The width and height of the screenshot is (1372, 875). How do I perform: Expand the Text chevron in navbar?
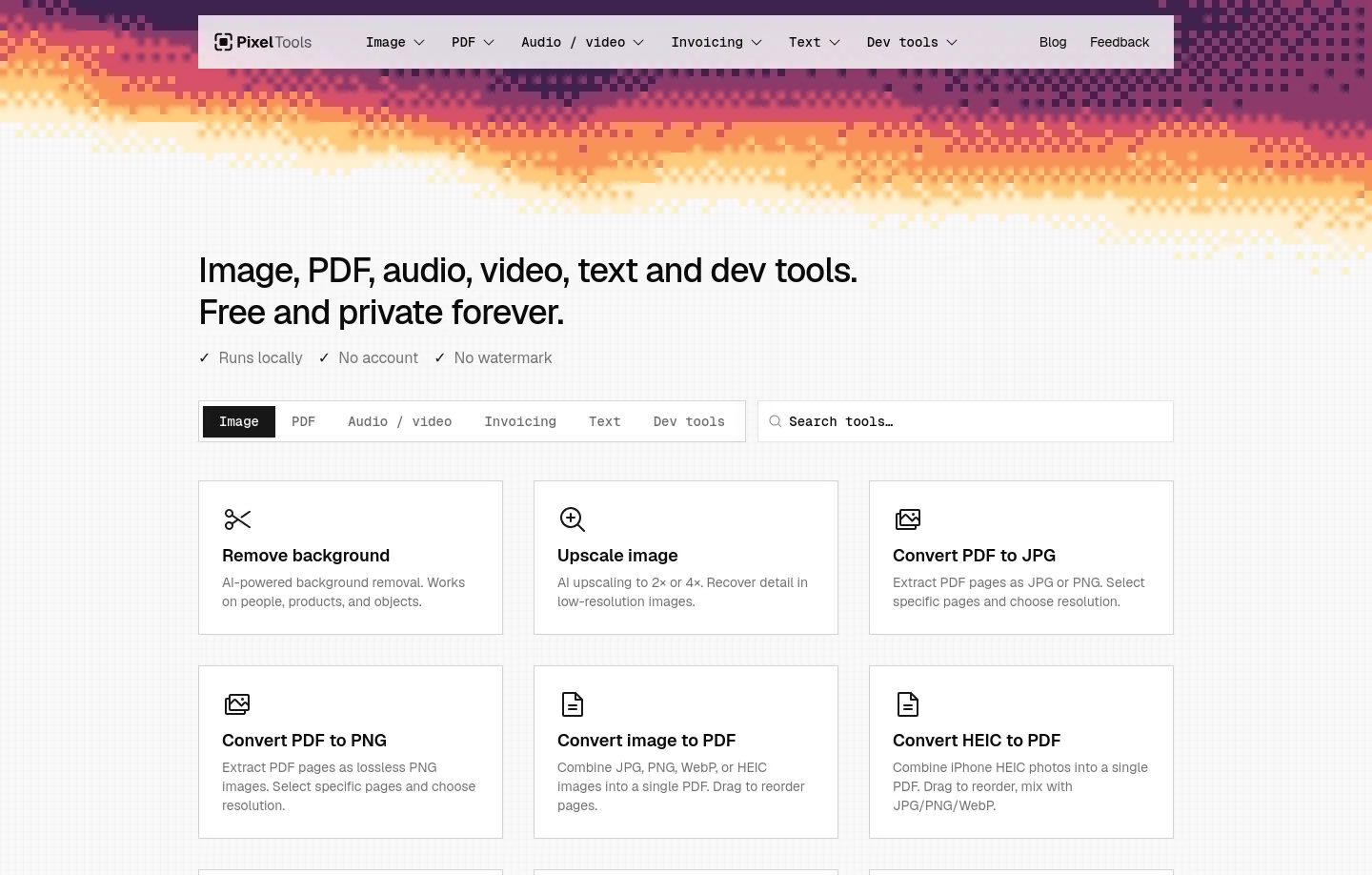pyautogui.click(x=835, y=42)
